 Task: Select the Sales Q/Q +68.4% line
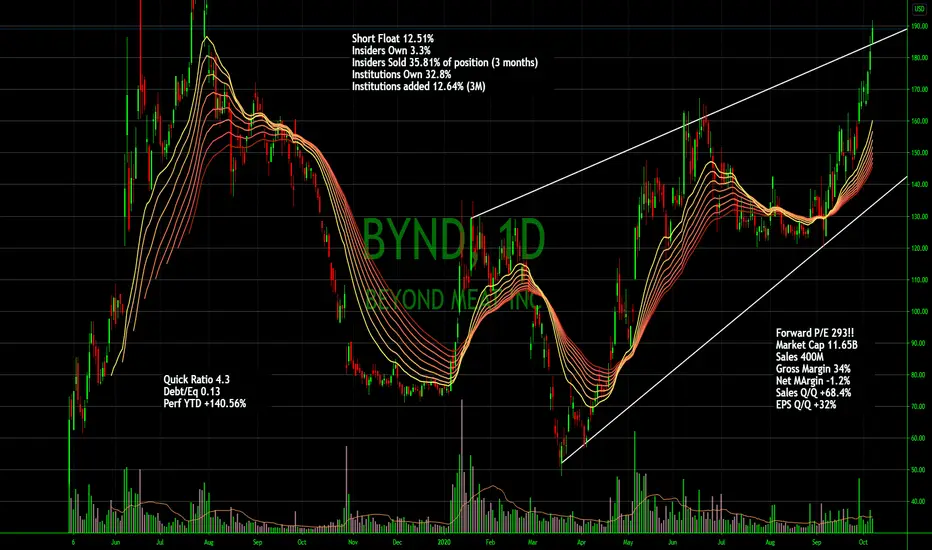[x=813, y=392]
